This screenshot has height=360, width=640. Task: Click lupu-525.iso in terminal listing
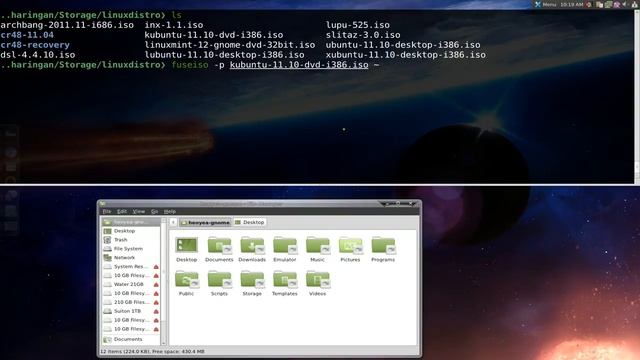(x=358, y=25)
